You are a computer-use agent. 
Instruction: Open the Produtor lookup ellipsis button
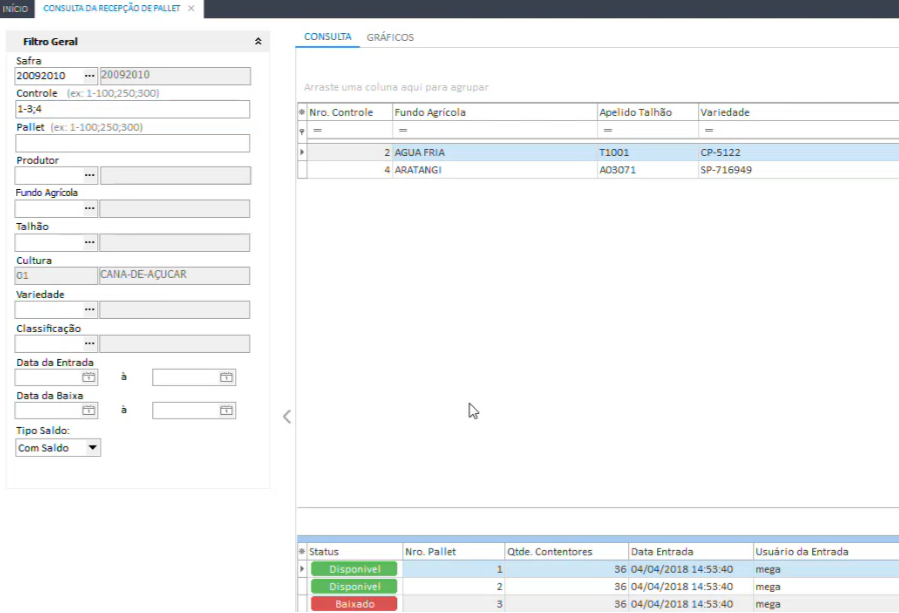89,175
